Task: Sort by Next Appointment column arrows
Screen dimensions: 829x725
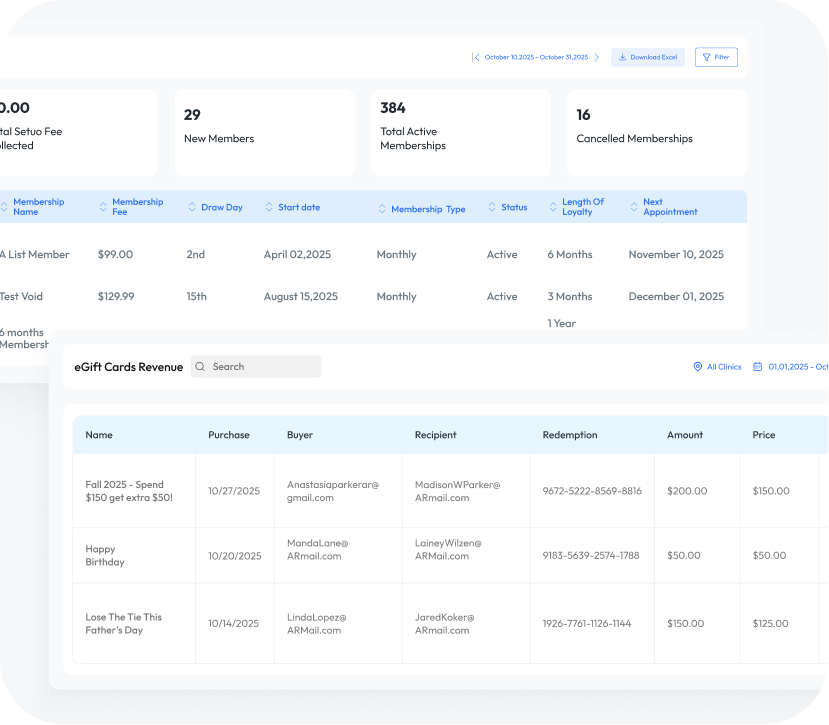Action: (x=634, y=207)
